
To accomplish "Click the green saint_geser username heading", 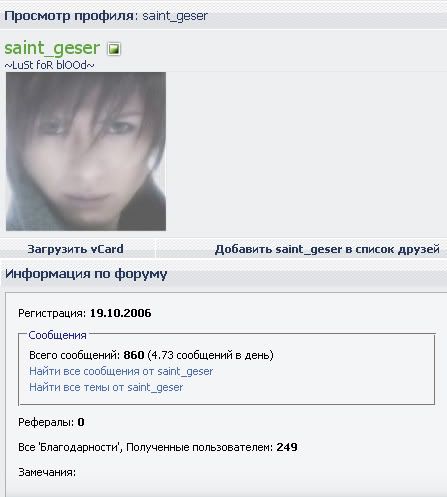I will point(52,48).
